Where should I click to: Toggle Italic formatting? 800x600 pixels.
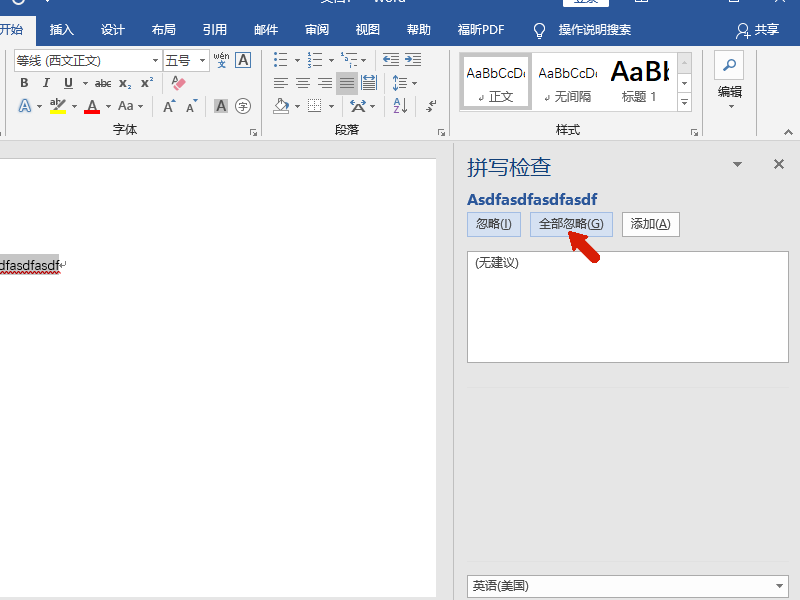[46, 83]
